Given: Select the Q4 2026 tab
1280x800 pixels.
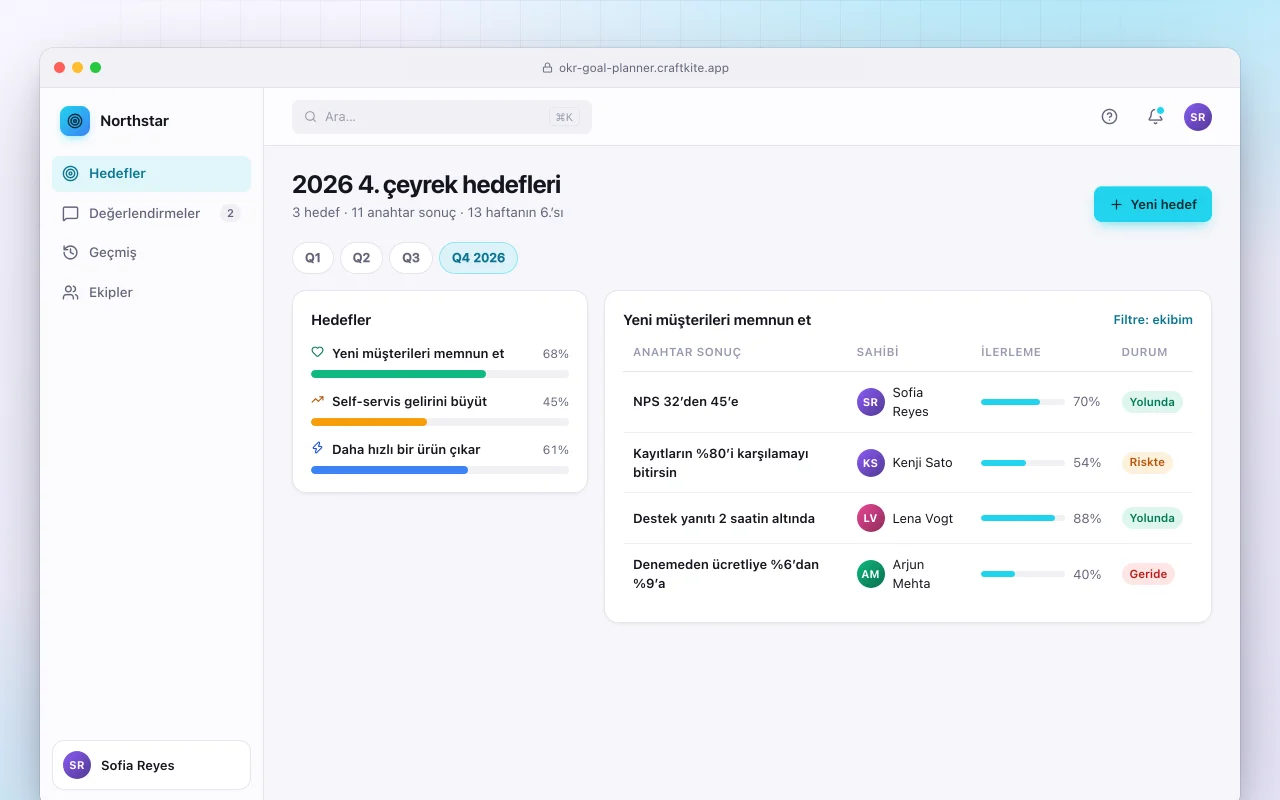Looking at the screenshot, I should click(478, 258).
